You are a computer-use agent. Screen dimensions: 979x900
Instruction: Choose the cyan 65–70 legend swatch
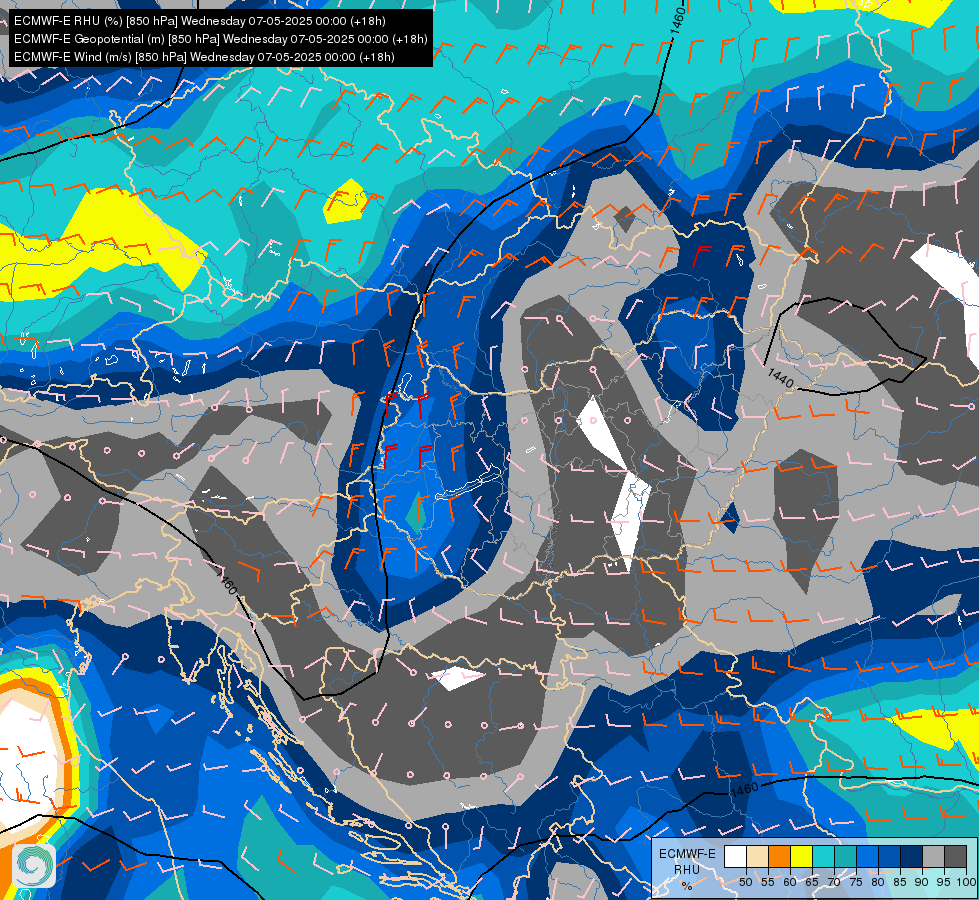[824, 856]
